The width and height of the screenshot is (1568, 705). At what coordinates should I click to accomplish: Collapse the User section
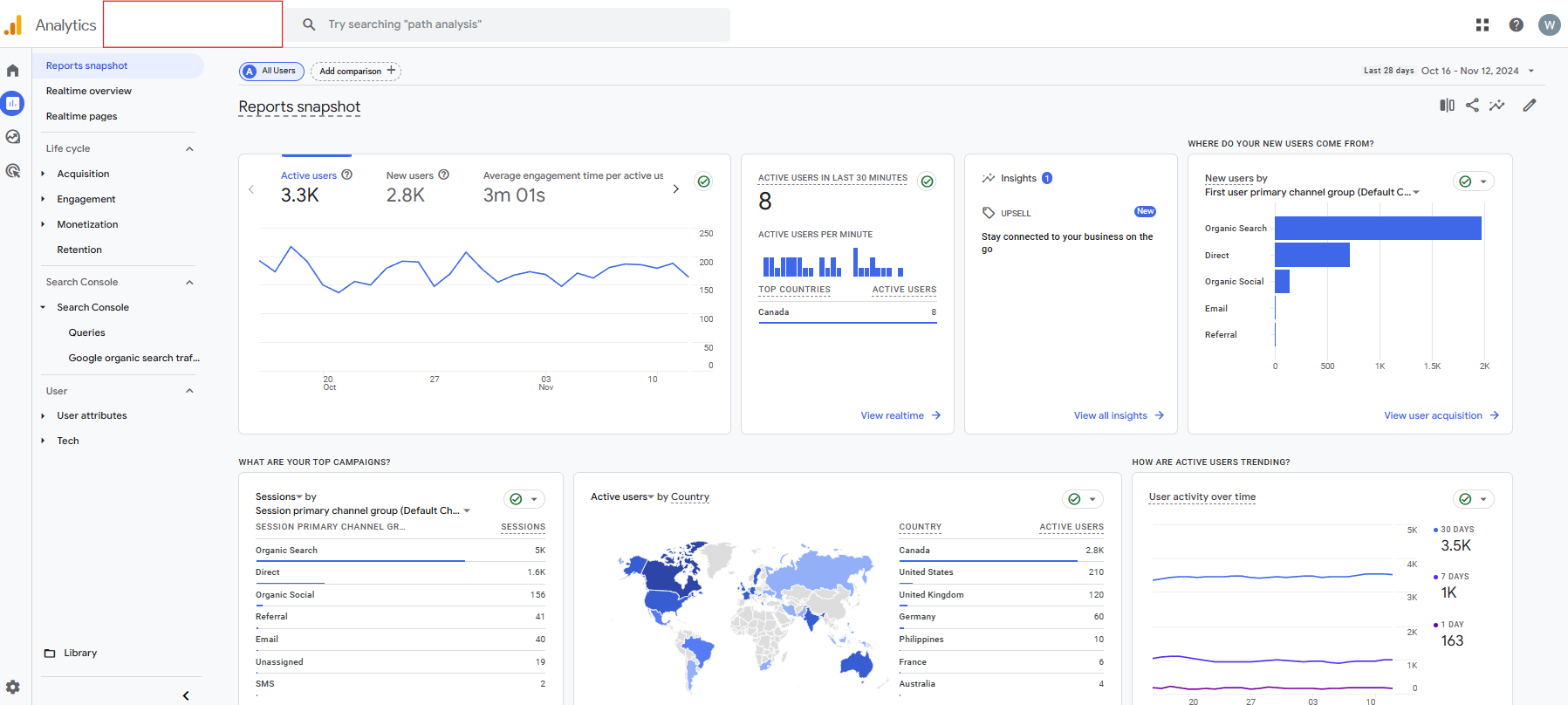(189, 391)
